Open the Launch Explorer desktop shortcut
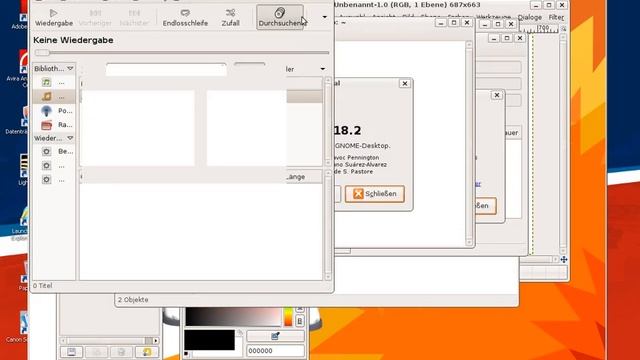 pos(20,224)
